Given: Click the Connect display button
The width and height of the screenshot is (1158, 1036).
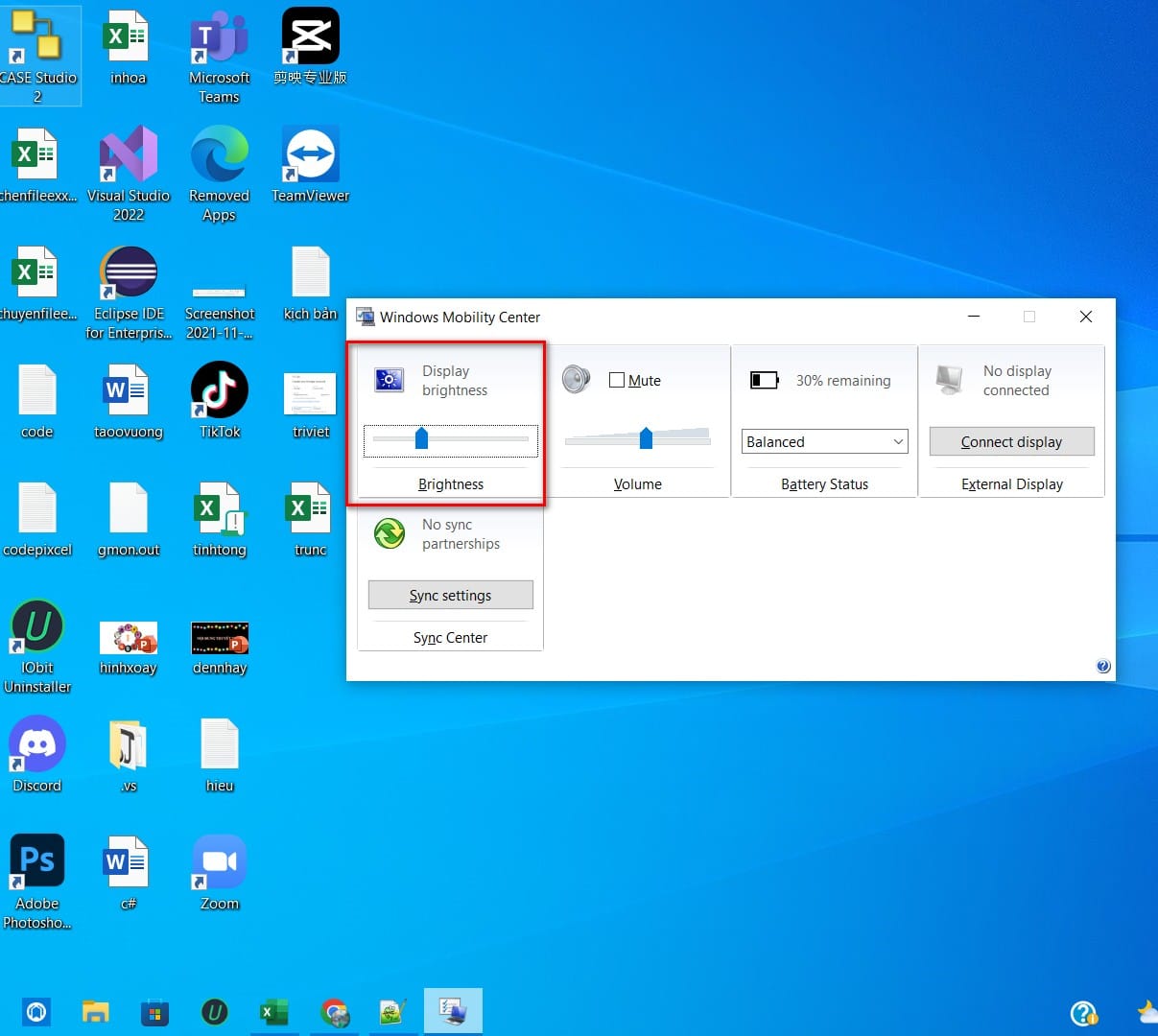Looking at the screenshot, I should 1011,441.
